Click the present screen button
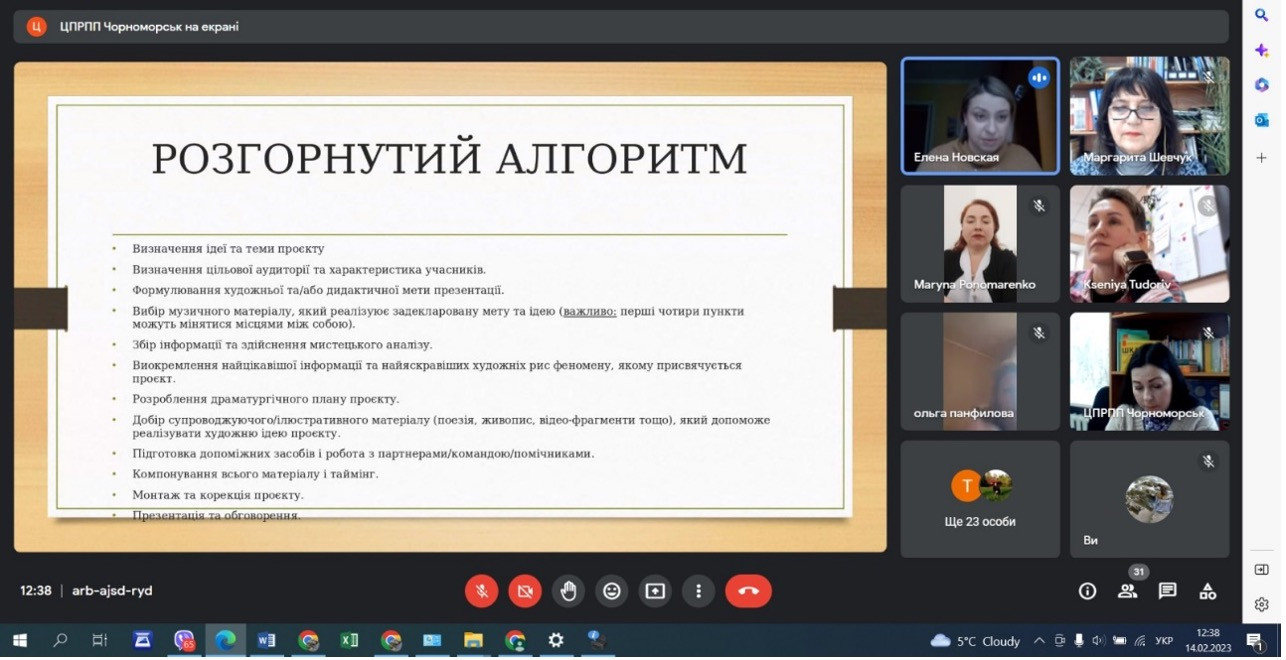Viewport: 1286px width, 660px height. [x=655, y=592]
